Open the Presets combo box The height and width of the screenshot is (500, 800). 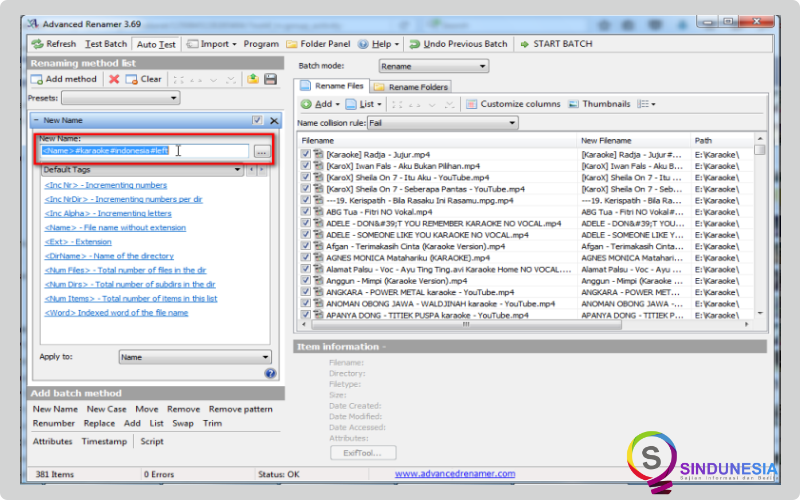coord(120,98)
